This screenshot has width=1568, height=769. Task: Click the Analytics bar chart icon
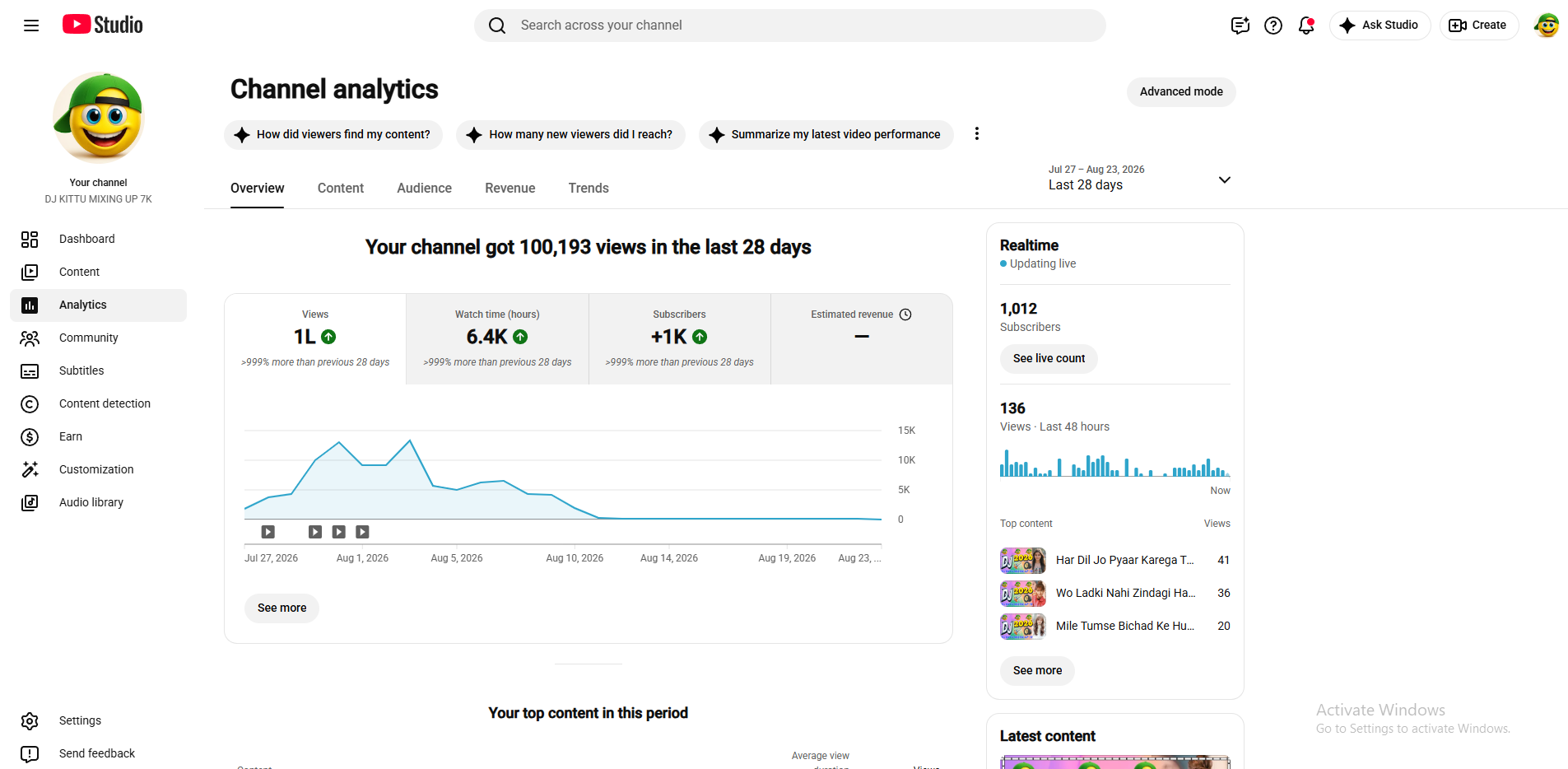pyautogui.click(x=30, y=305)
